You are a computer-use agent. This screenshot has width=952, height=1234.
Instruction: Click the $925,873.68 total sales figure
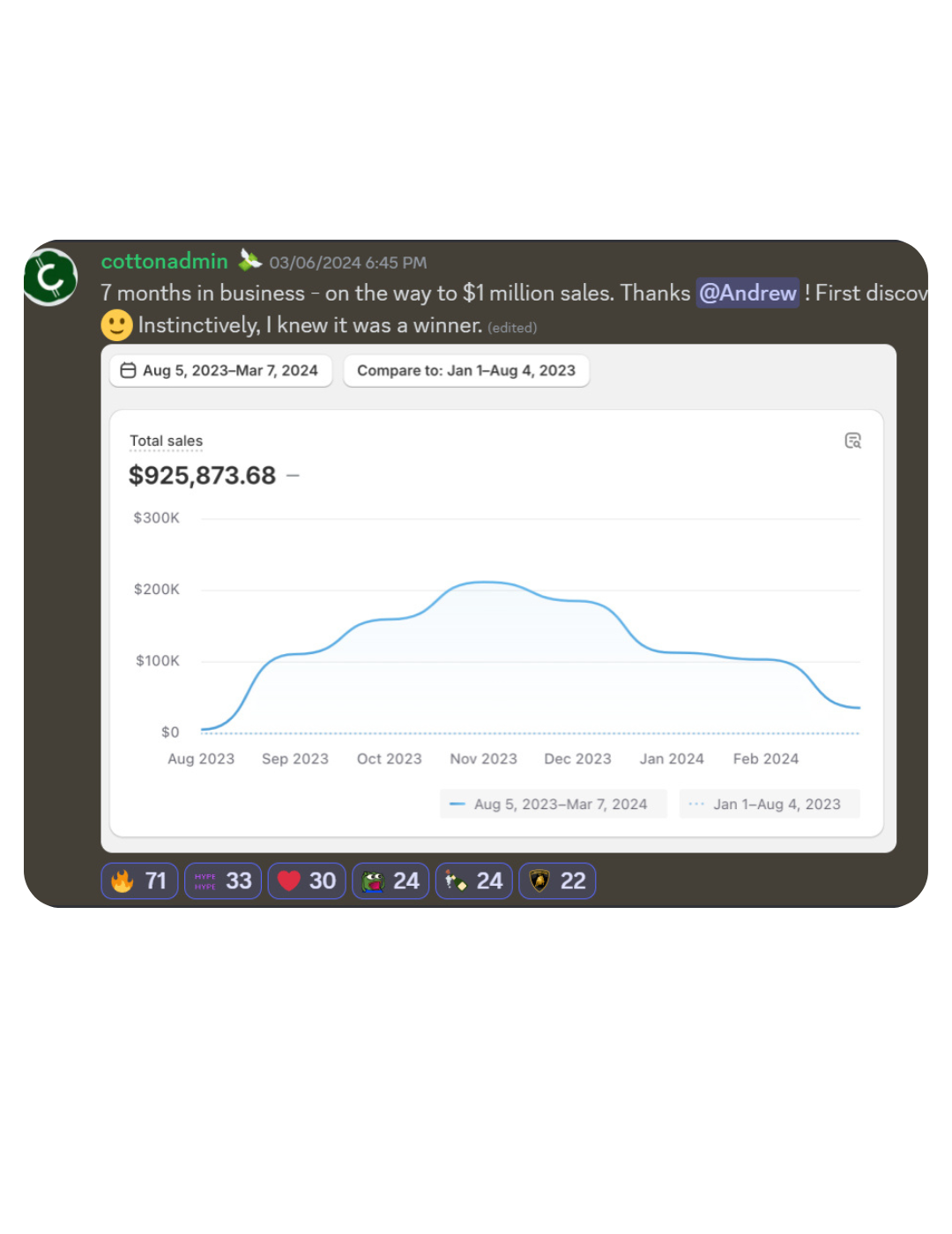(202, 476)
